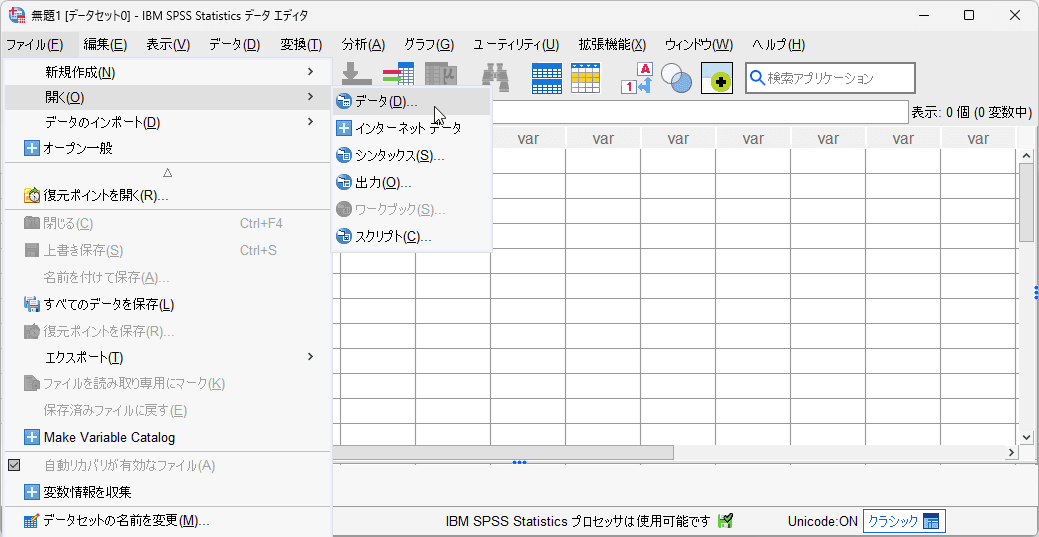
Task: Click the table icon beside クラシック
Action: click(932, 521)
